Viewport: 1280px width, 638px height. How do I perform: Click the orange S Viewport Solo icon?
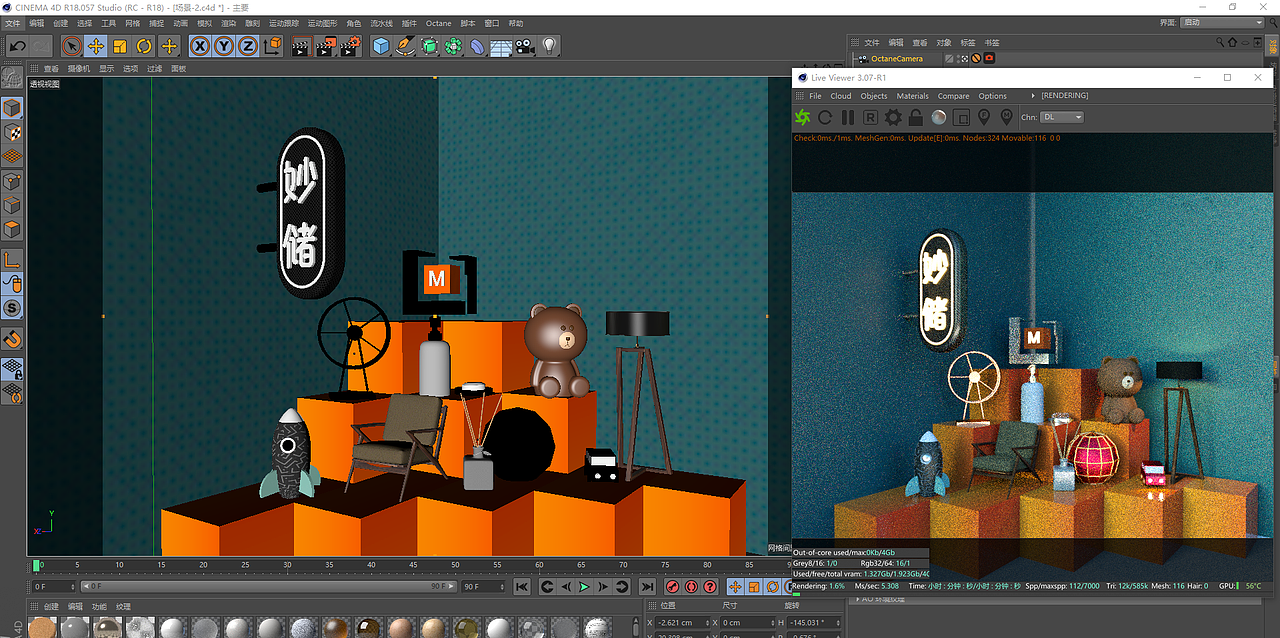tap(12, 308)
